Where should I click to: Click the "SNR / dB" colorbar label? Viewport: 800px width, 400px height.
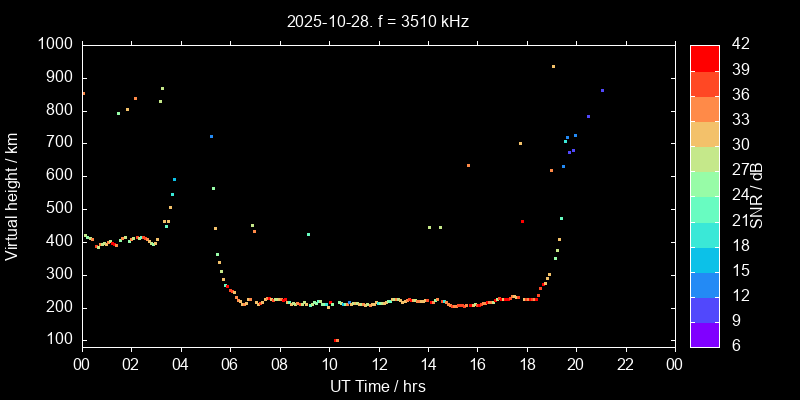pyautogui.click(x=759, y=196)
